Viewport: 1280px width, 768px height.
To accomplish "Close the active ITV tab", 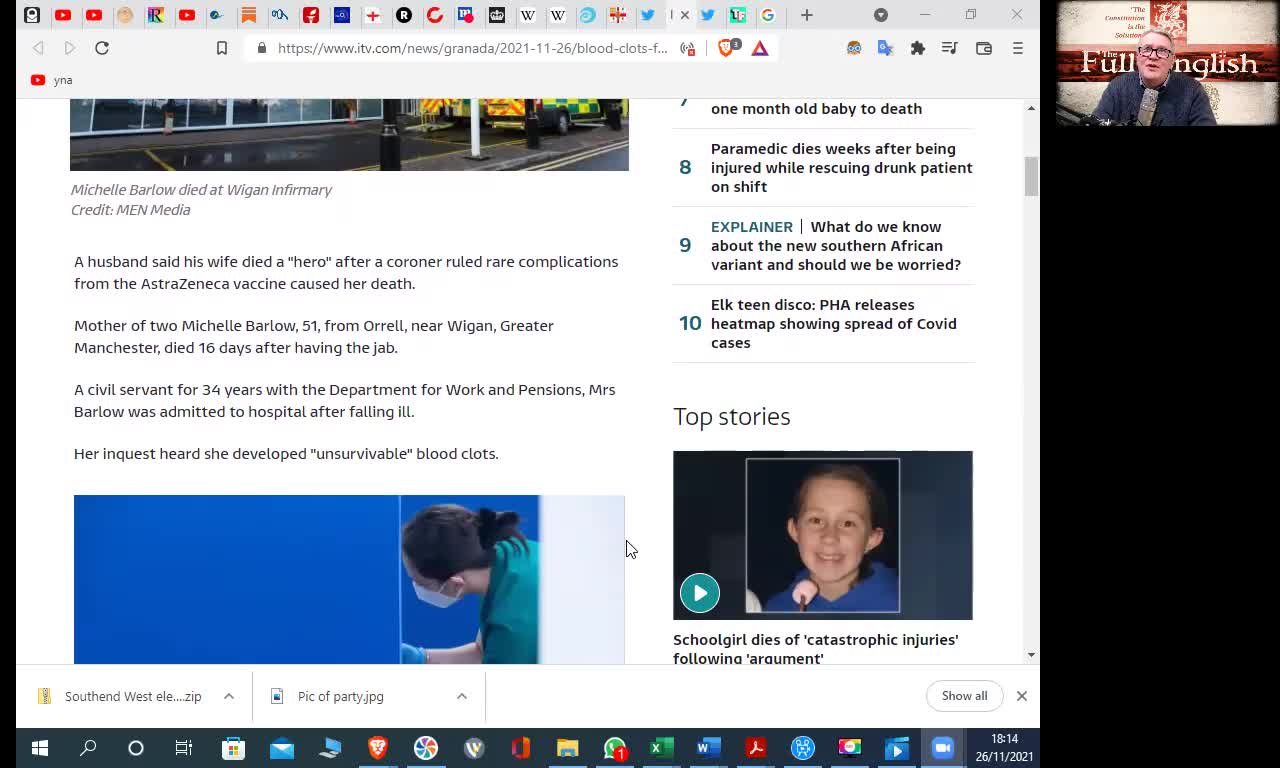I will click(685, 15).
